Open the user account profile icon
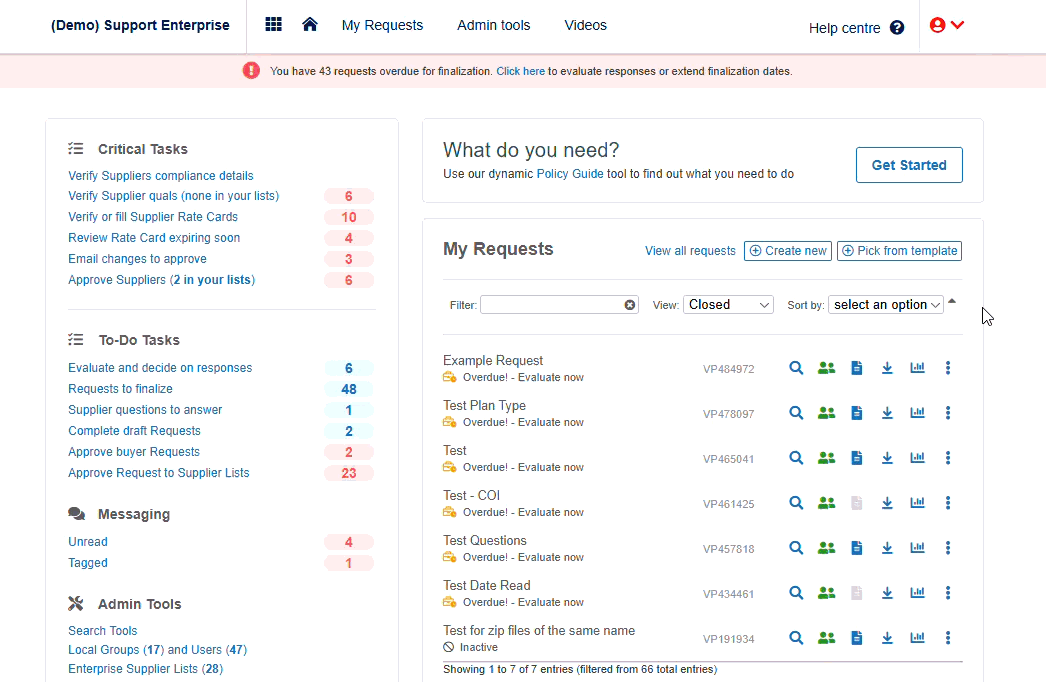The width and height of the screenshot is (1046, 682). (x=937, y=25)
